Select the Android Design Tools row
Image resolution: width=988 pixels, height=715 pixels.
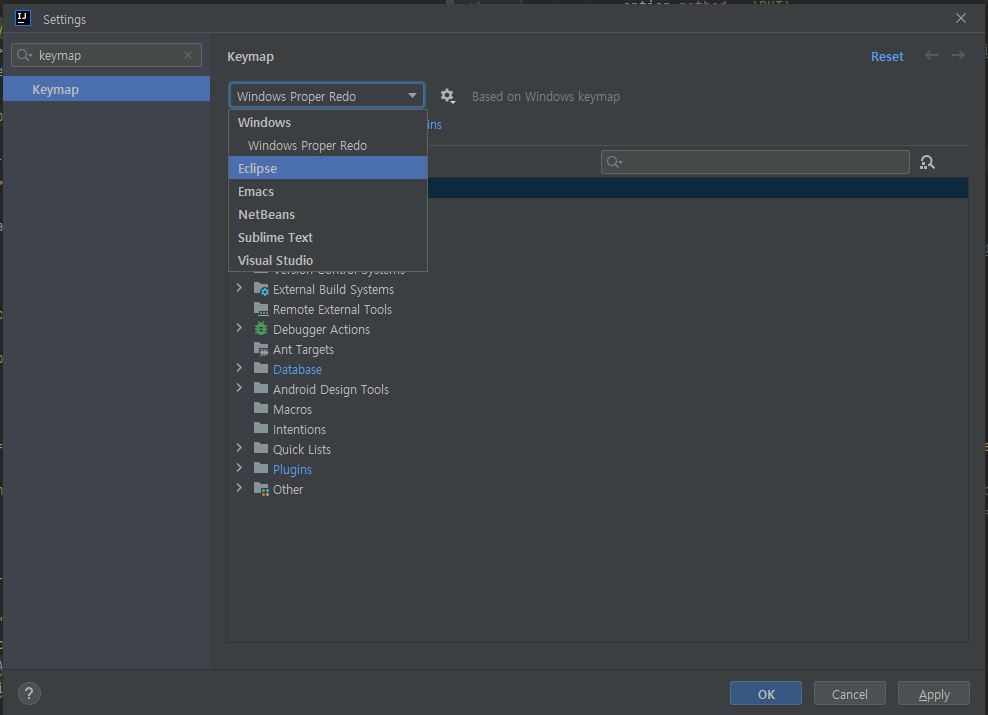tap(597, 389)
